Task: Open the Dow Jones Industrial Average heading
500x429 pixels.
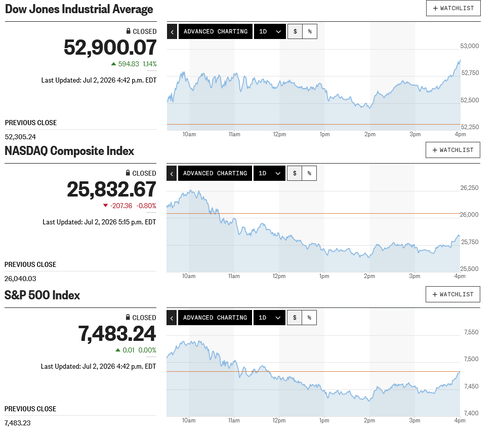Action: [x=79, y=9]
